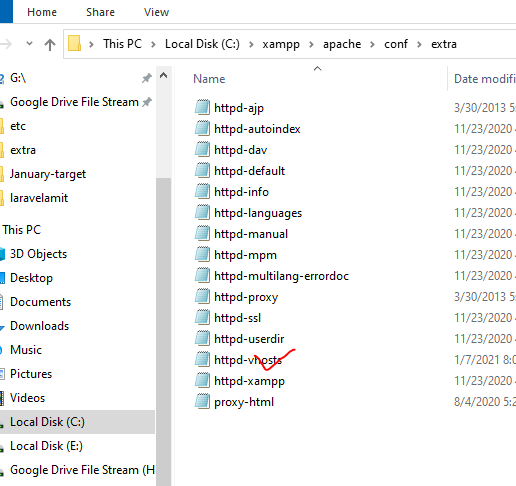Image resolution: width=516 pixels, height=486 pixels.
Task: Select the httpd-vhosts file name
Action: [x=248, y=360]
